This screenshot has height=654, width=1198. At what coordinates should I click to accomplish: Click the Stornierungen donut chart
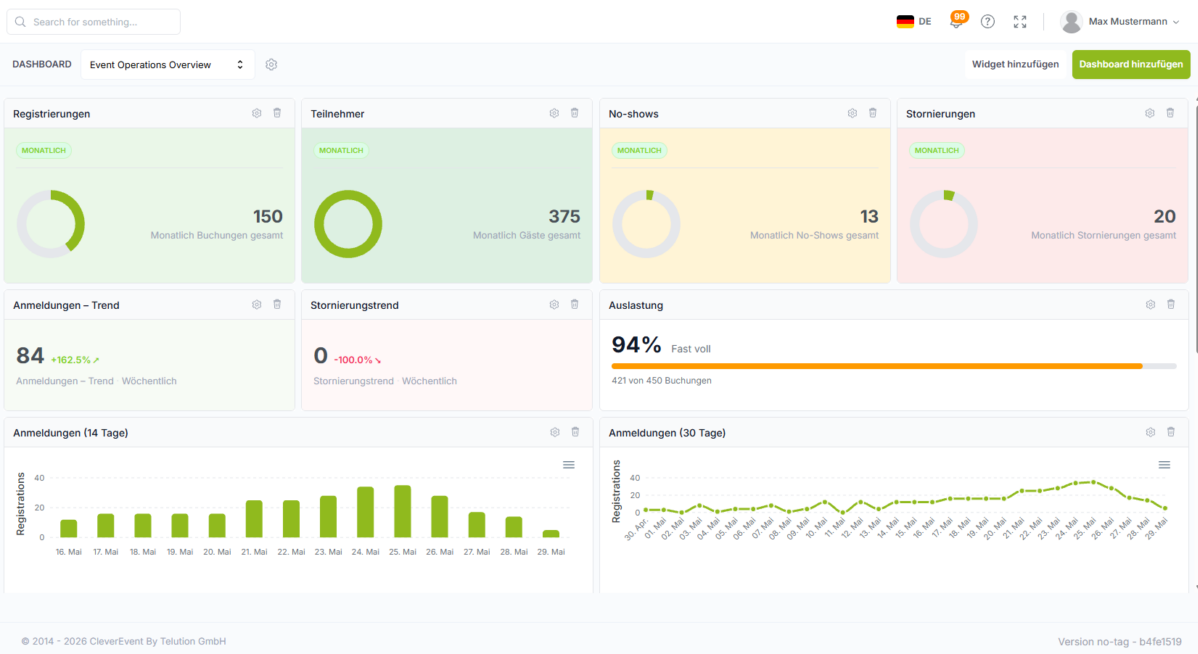click(944, 224)
